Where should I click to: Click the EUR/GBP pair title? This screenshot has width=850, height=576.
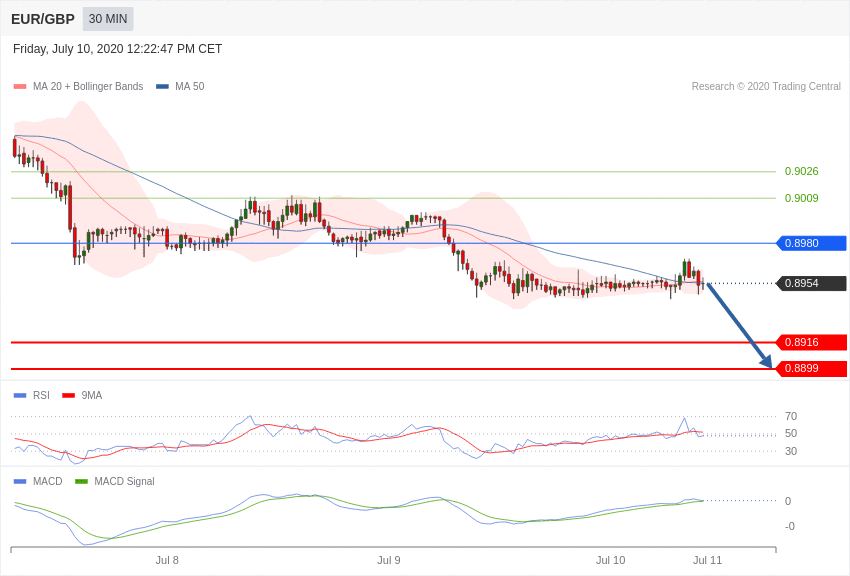coord(43,20)
